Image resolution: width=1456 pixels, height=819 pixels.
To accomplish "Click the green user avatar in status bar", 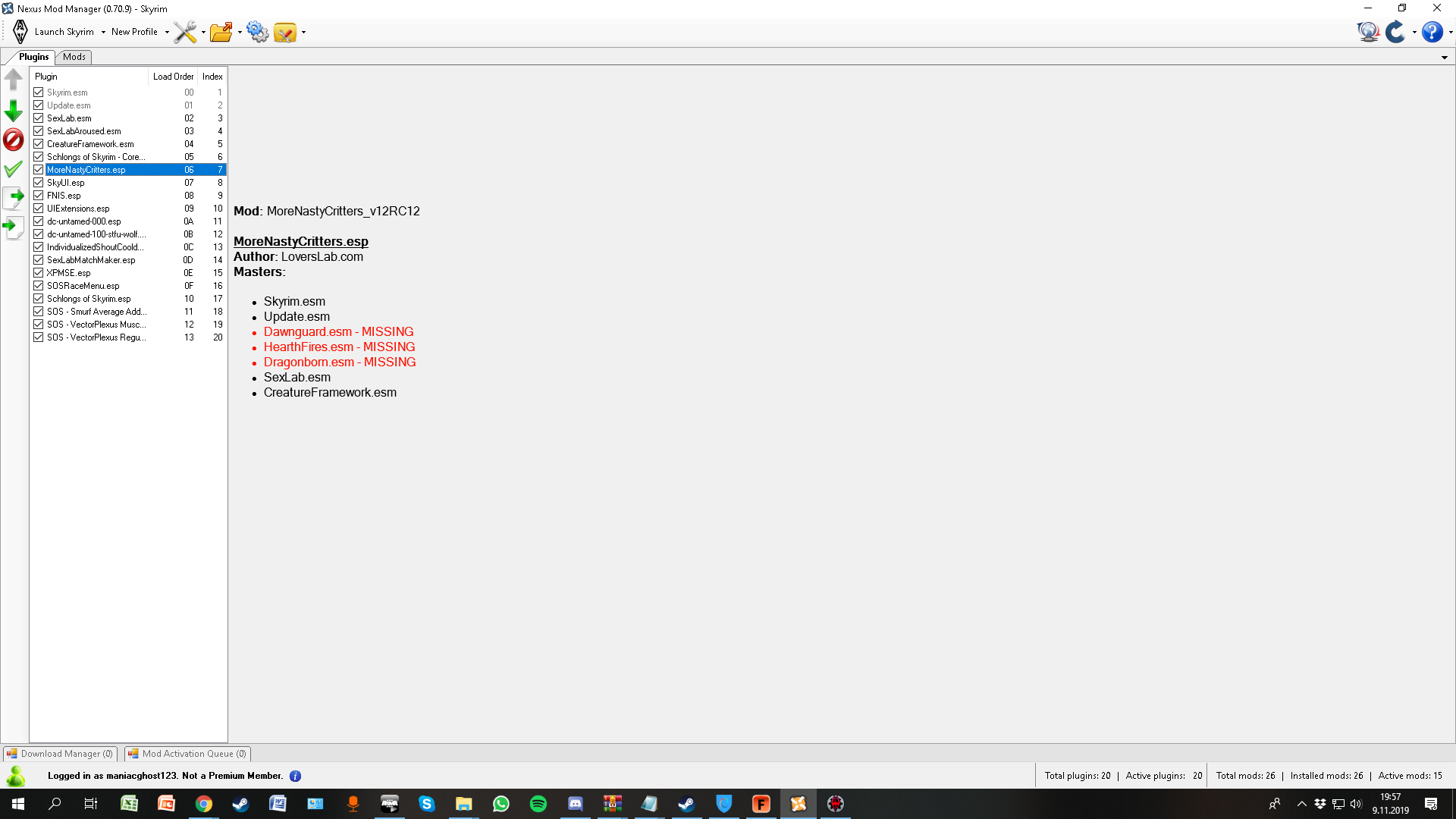I will (15, 776).
